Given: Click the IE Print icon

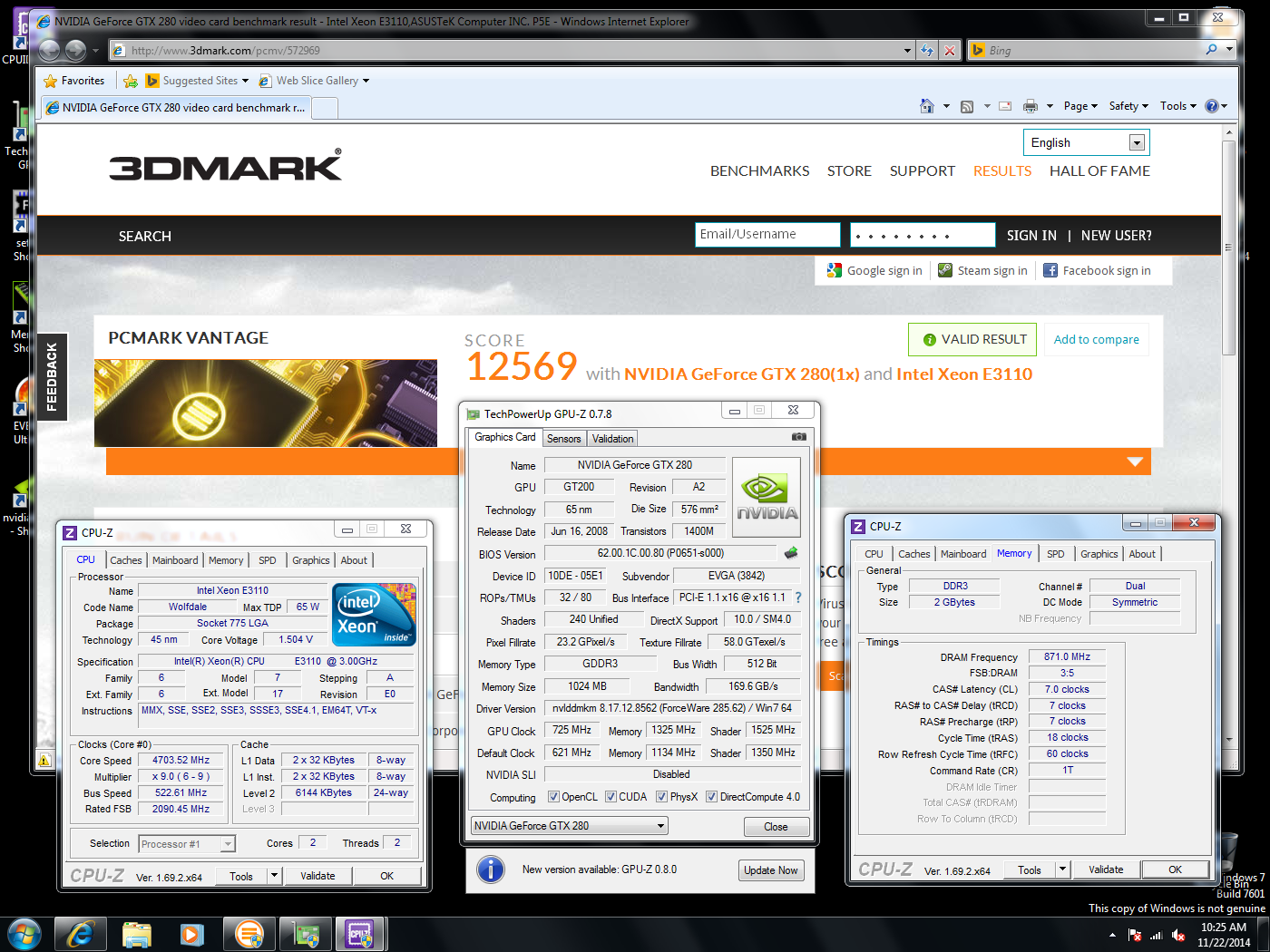Looking at the screenshot, I should click(x=1031, y=106).
